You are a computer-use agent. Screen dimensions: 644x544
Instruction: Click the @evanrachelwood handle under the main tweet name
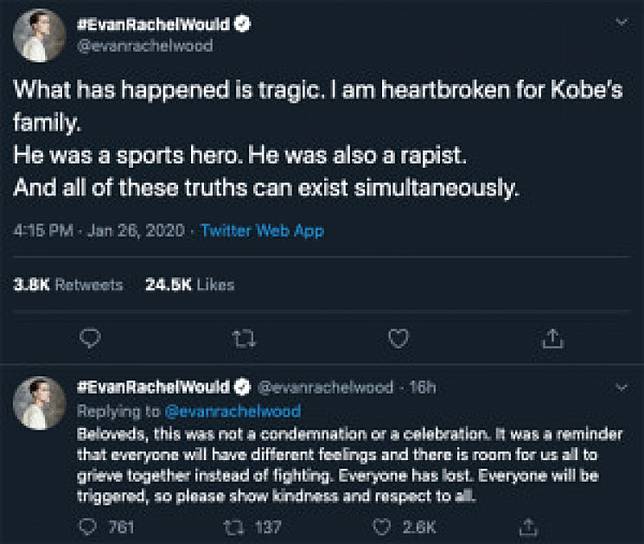145,46
